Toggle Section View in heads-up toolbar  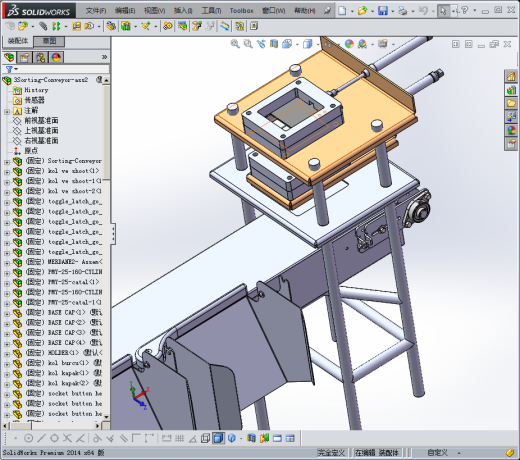[x=274, y=44]
